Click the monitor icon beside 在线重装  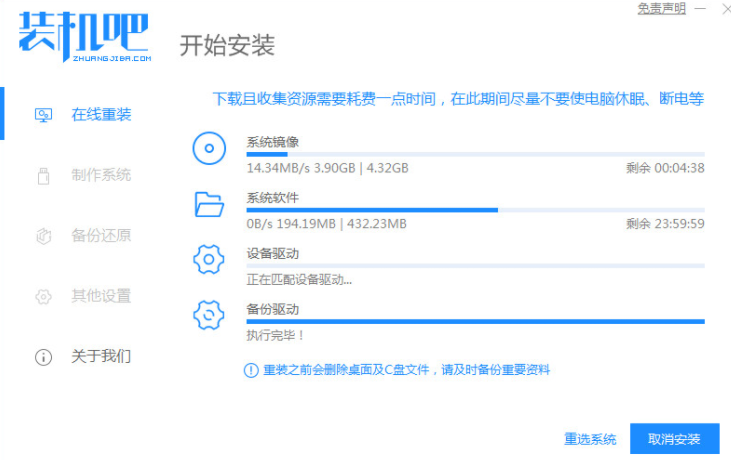click(43, 115)
